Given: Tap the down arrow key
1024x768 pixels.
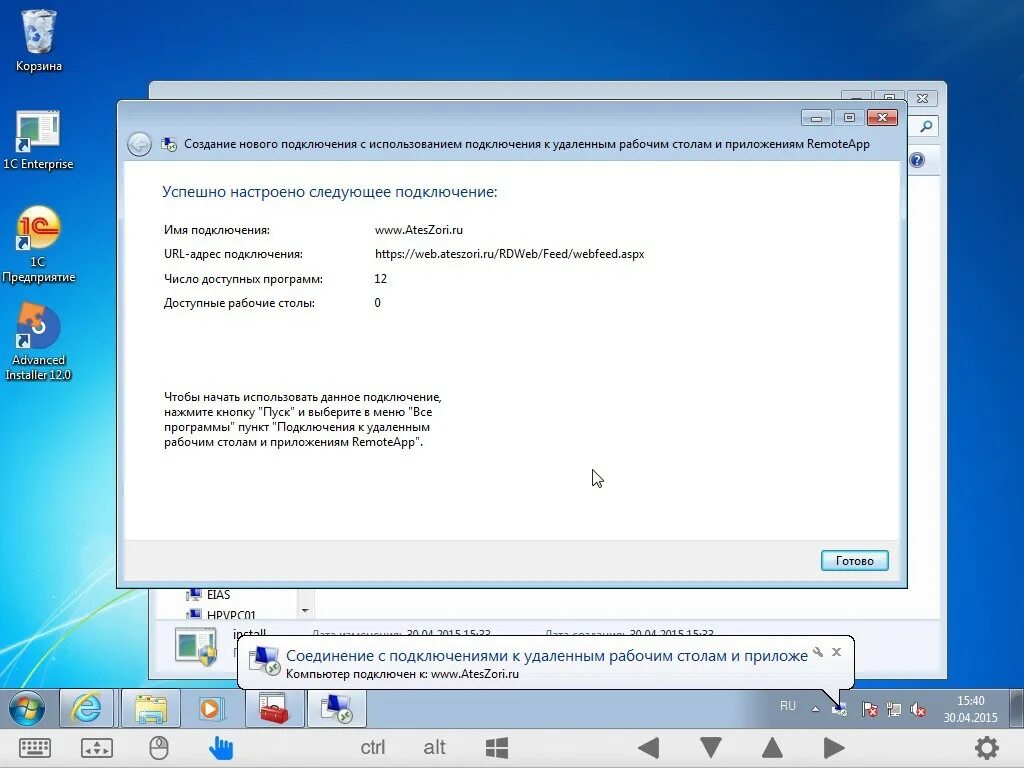Looking at the screenshot, I should tap(711, 748).
